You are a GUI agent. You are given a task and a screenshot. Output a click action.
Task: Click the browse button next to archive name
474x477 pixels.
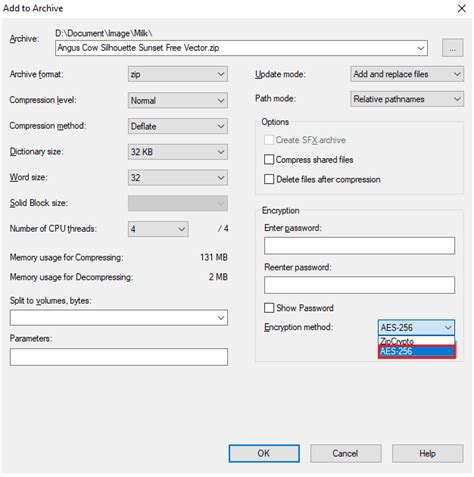[x=452, y=48]
